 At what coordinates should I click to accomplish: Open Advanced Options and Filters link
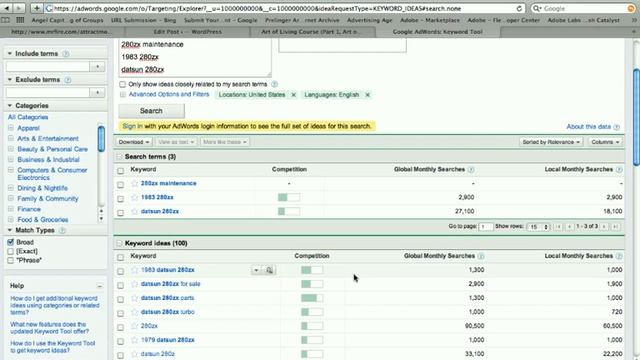(x=169, y=94)
